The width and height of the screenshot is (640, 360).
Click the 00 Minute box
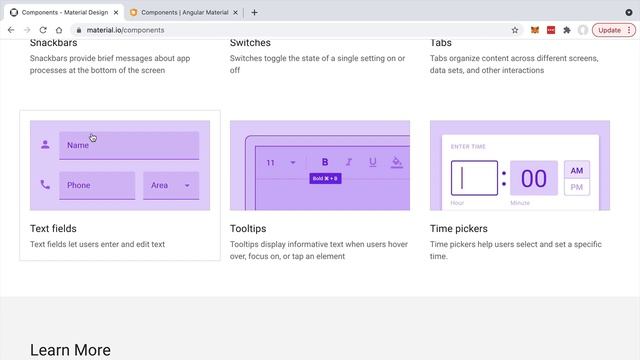point(533,178)
